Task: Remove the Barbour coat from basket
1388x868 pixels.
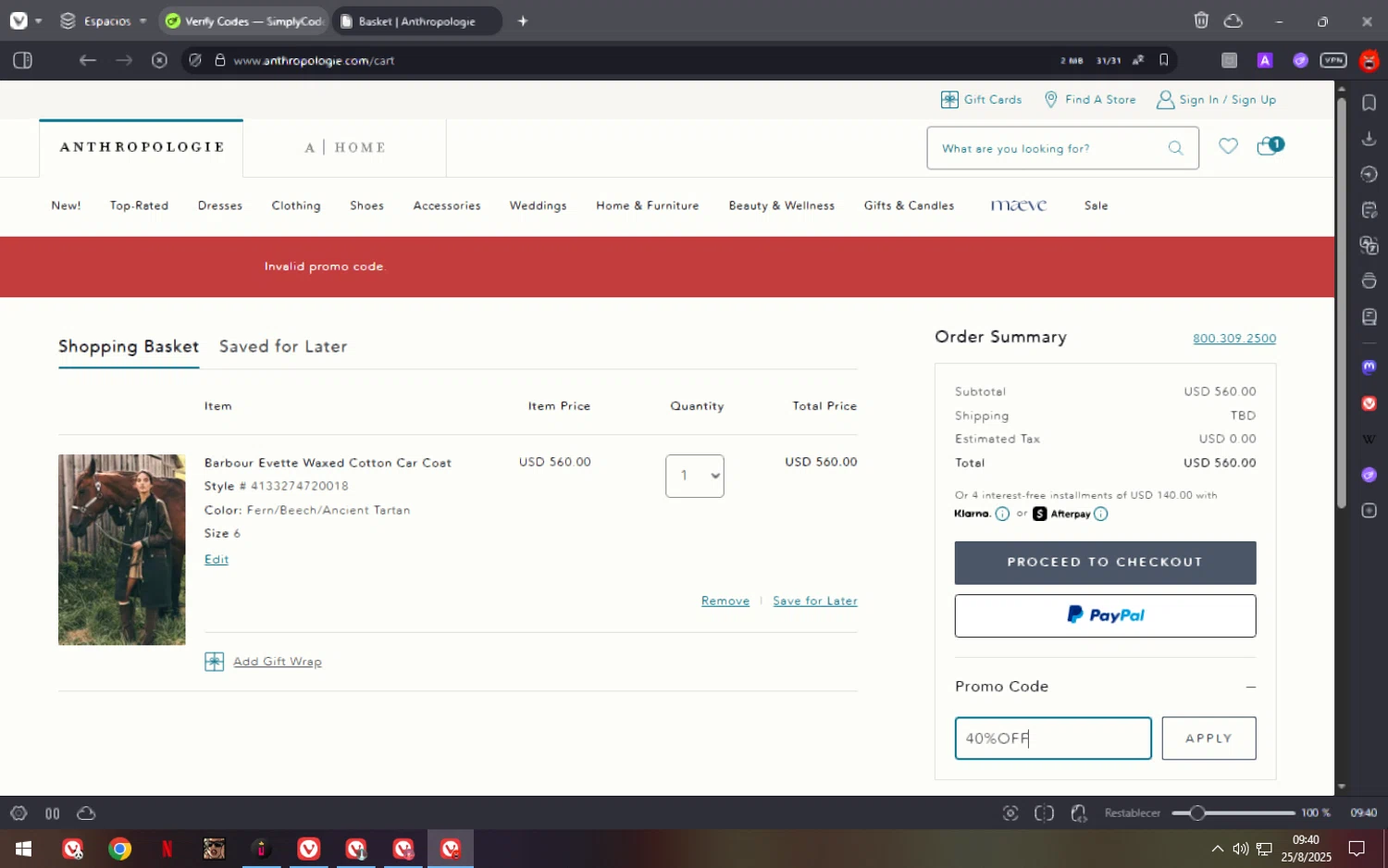Action: click(x=725, y=601)
